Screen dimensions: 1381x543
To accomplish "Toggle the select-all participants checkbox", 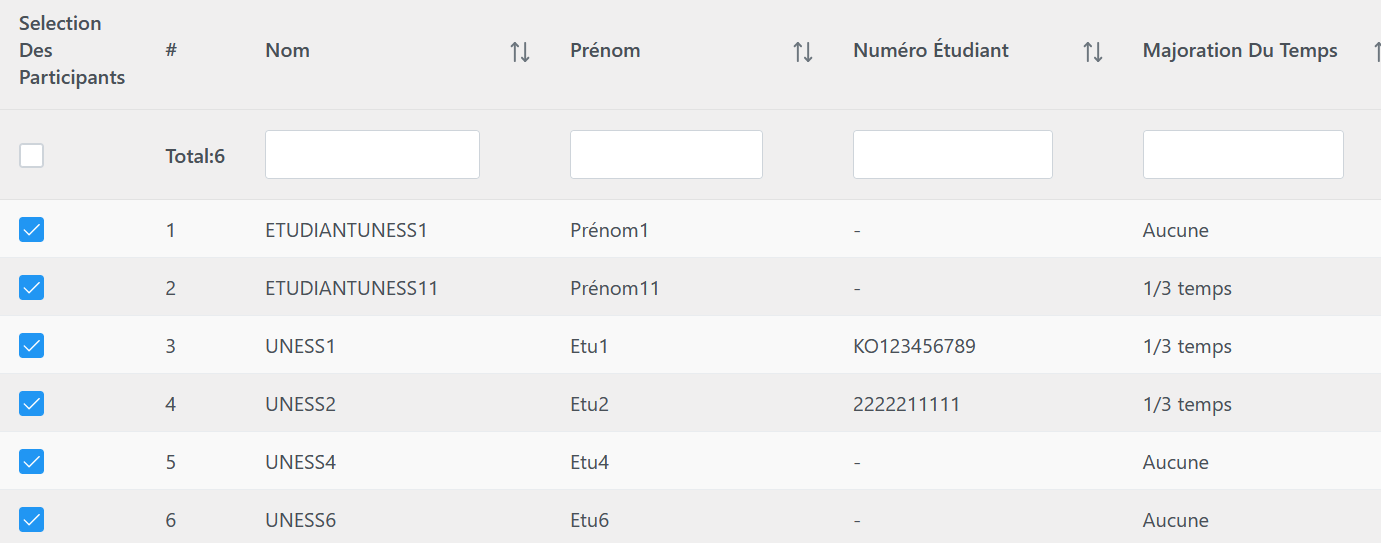I will (32, 155).
